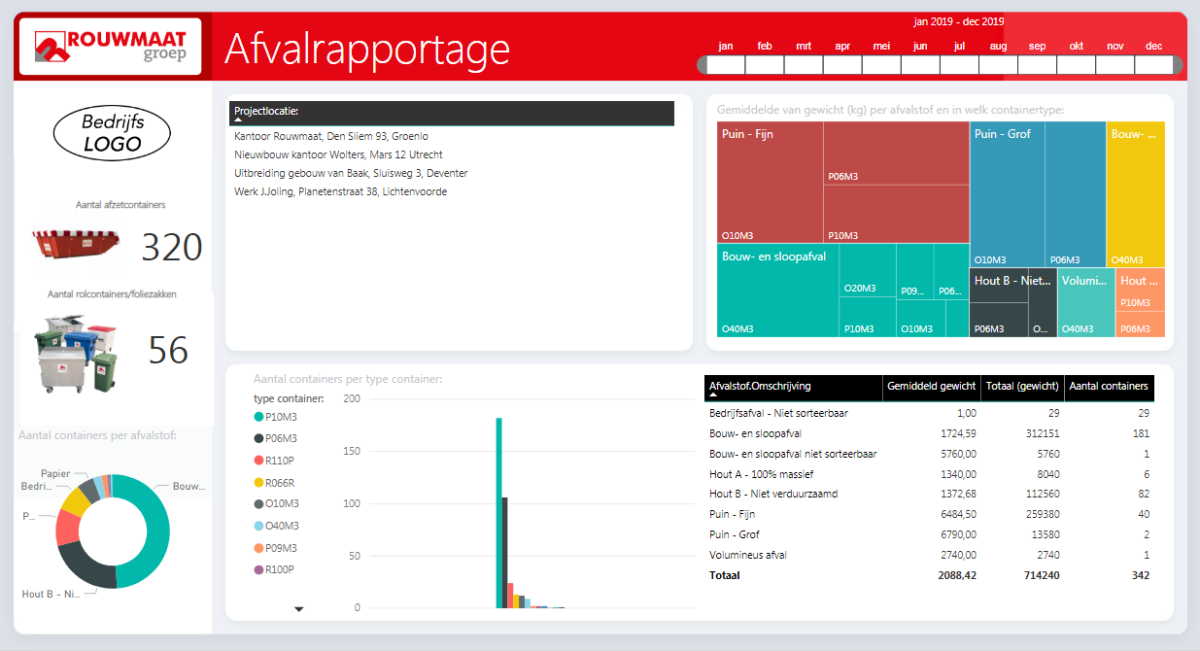The height and width of the screenshot is (651, 1200).
Task: Select Uitbreiding gebouw van Baak location
Action: point(351,173)
